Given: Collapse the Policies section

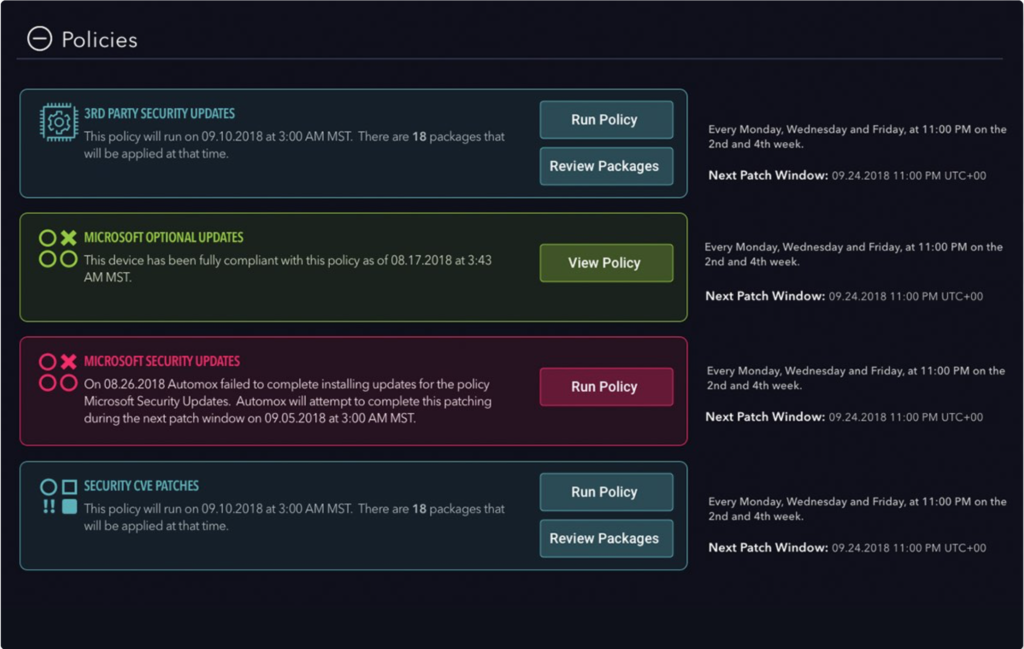Looking at the screenshot, I should click(39, 39).
